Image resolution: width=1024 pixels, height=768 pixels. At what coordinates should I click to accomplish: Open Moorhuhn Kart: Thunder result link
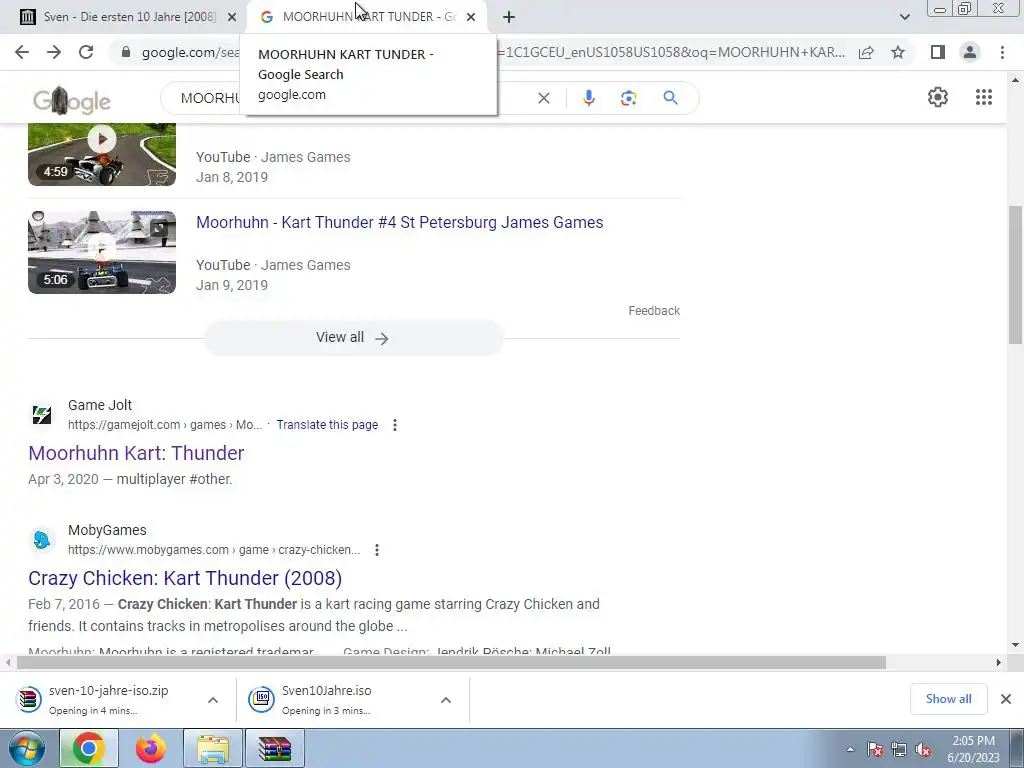point(136,453)
